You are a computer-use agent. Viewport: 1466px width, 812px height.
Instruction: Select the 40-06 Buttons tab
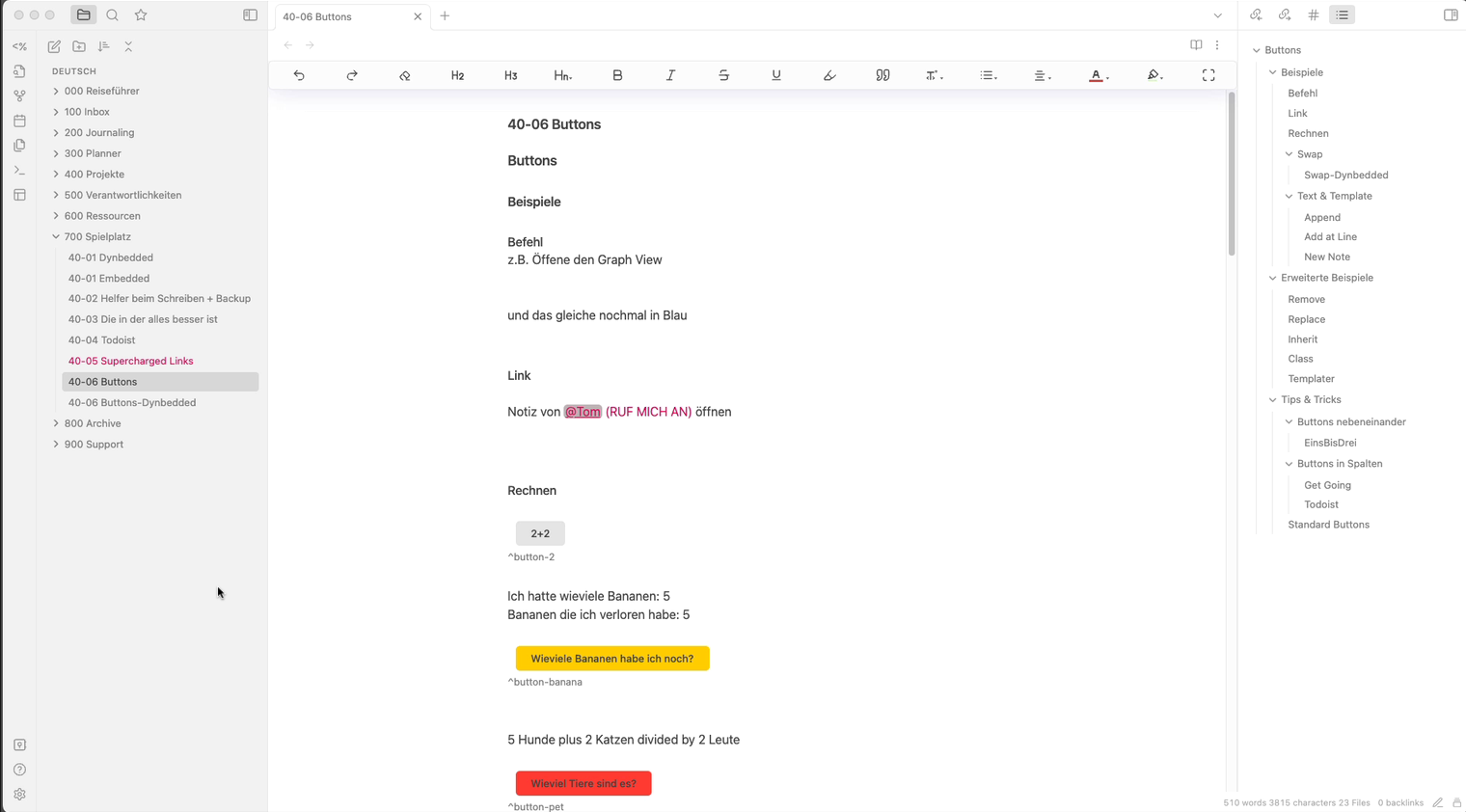[342, 16]
